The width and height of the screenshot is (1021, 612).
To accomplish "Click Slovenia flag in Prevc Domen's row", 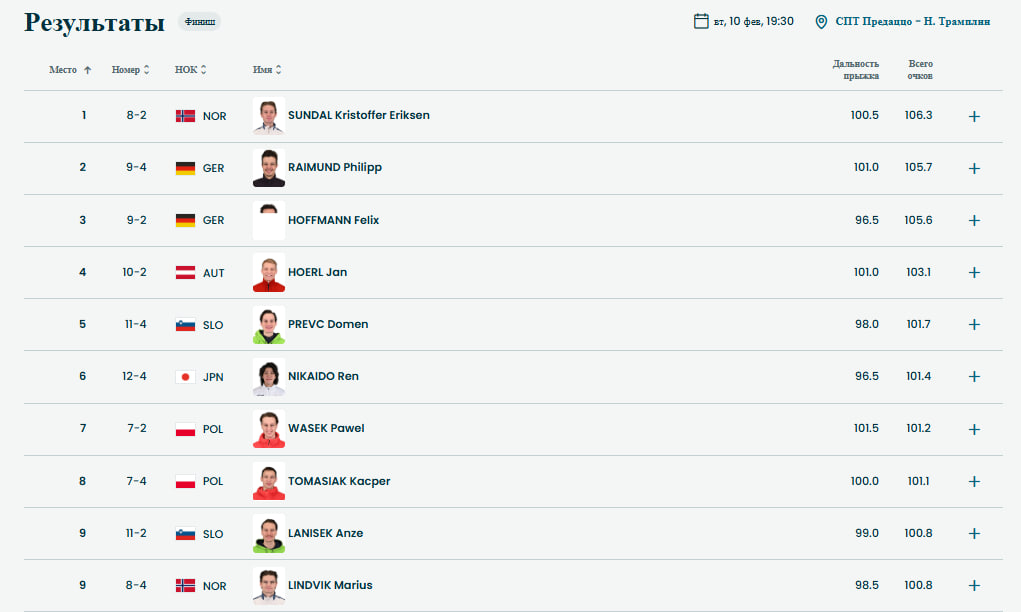I will [x=185, y=325].
